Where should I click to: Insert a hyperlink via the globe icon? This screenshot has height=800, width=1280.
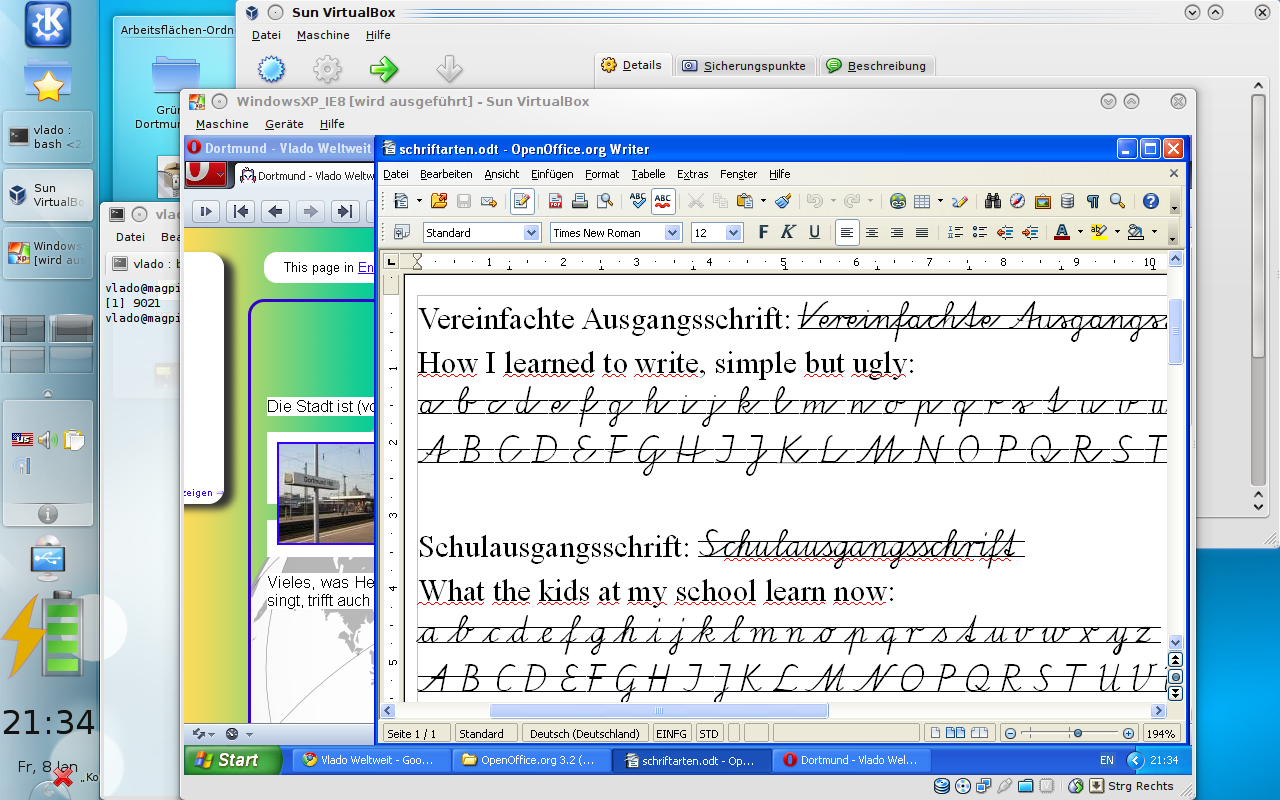tap(898, 201)
